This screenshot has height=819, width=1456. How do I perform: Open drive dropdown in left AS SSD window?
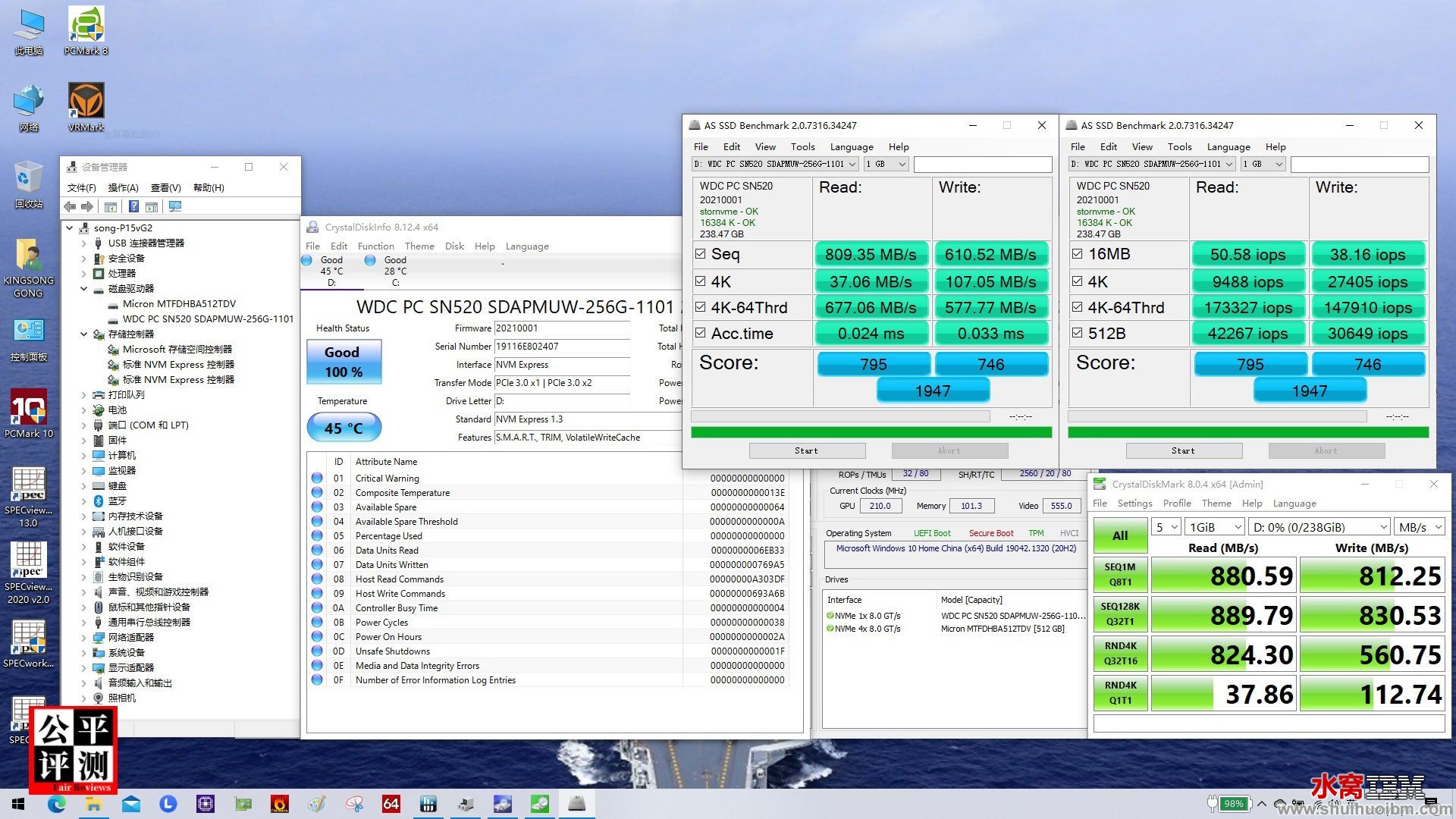click(x=775, y=164)
